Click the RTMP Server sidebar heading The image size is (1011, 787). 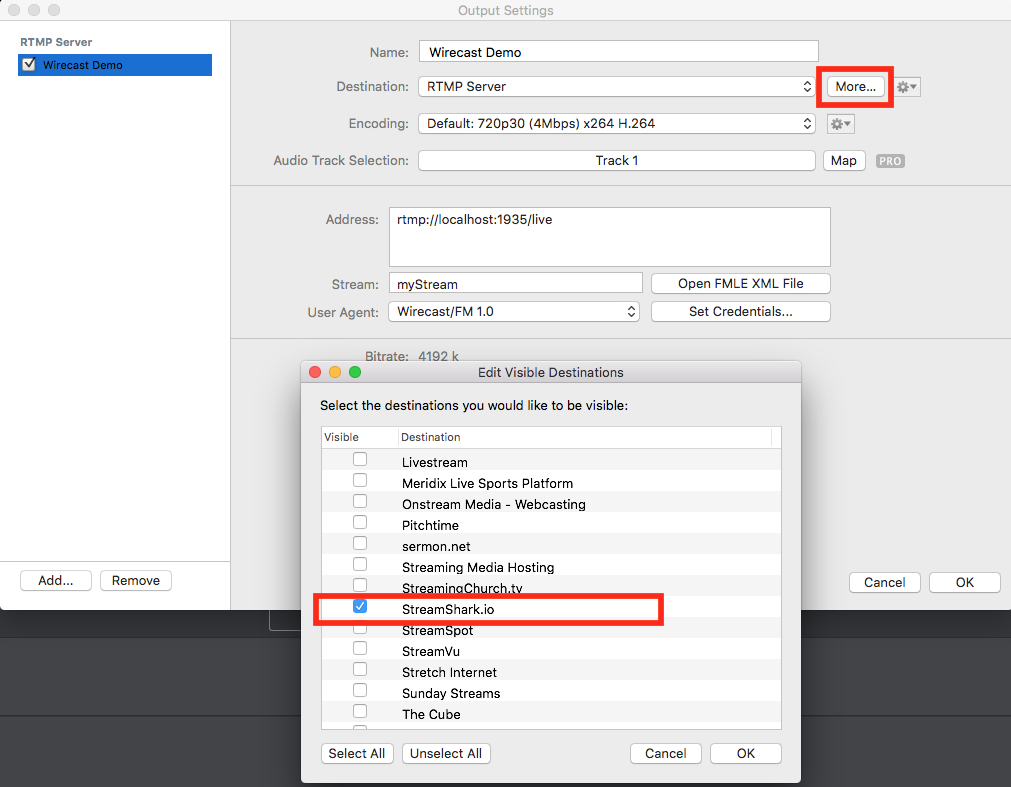point(56,42)
